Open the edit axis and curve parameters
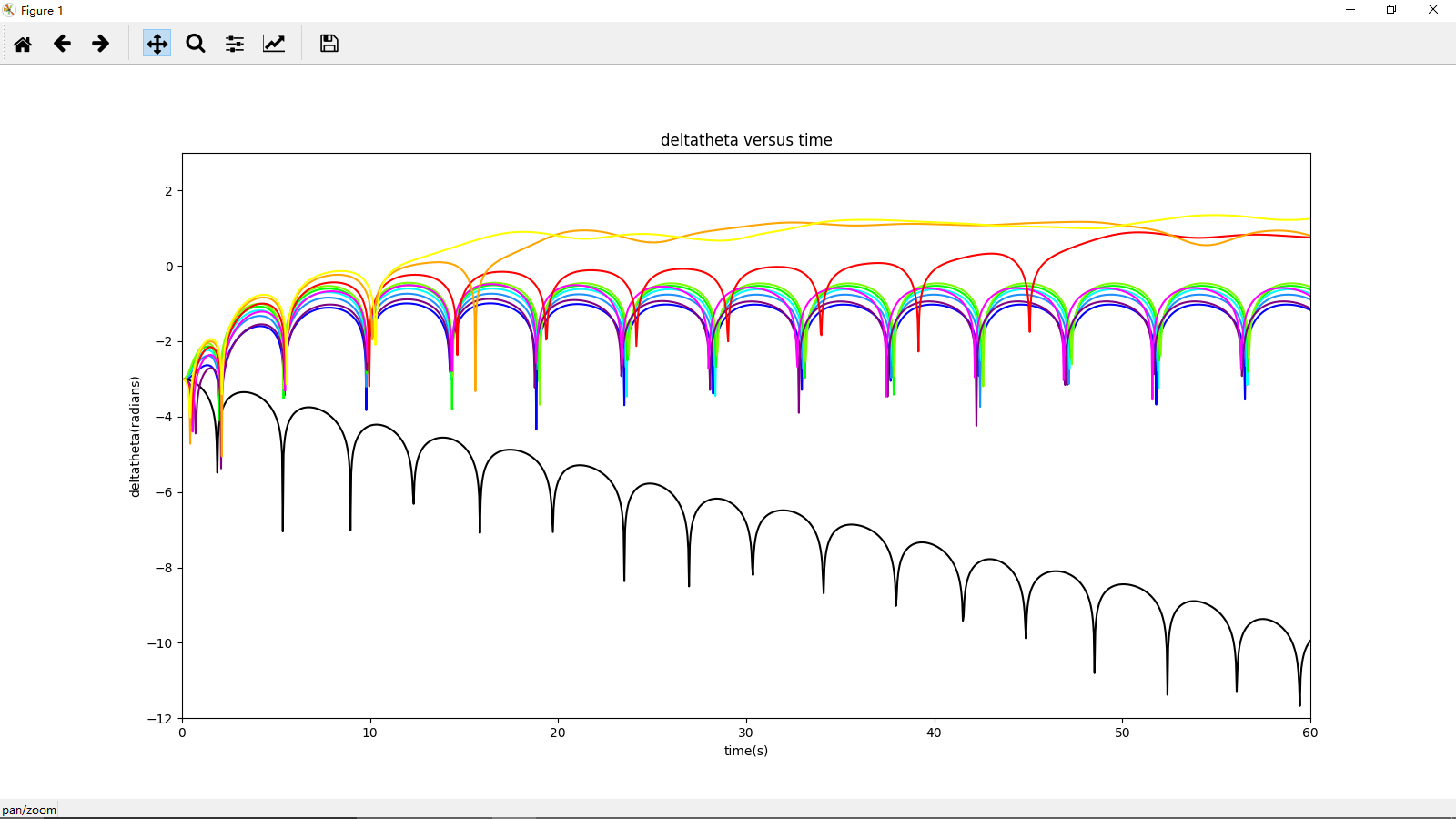 pos(274,44)
